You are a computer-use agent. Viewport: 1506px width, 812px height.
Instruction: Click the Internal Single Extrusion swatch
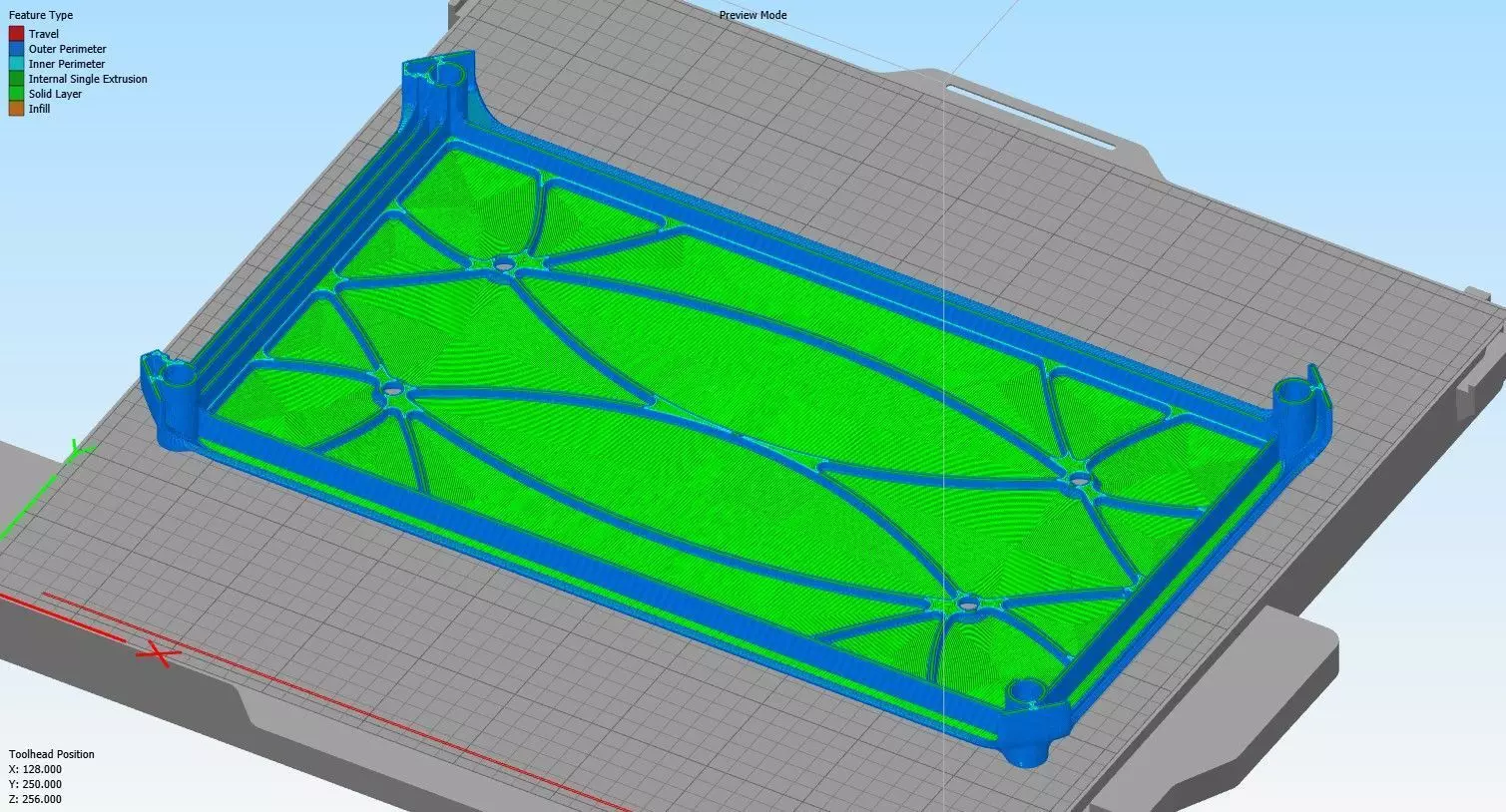[16, 79]
